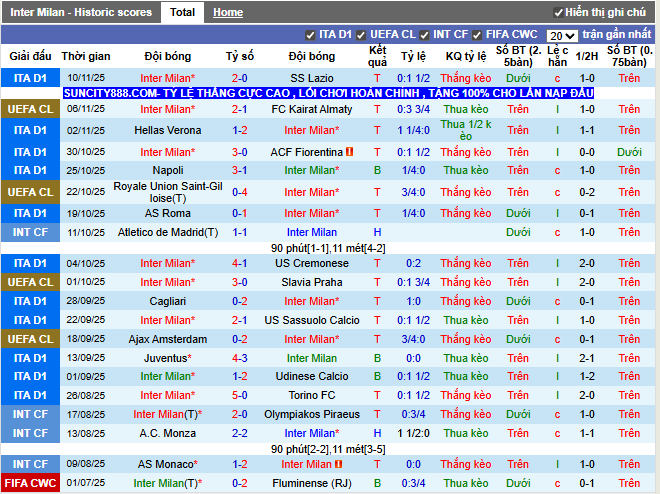
Task: Click US Cremonese team name
Action: (312, 263)
